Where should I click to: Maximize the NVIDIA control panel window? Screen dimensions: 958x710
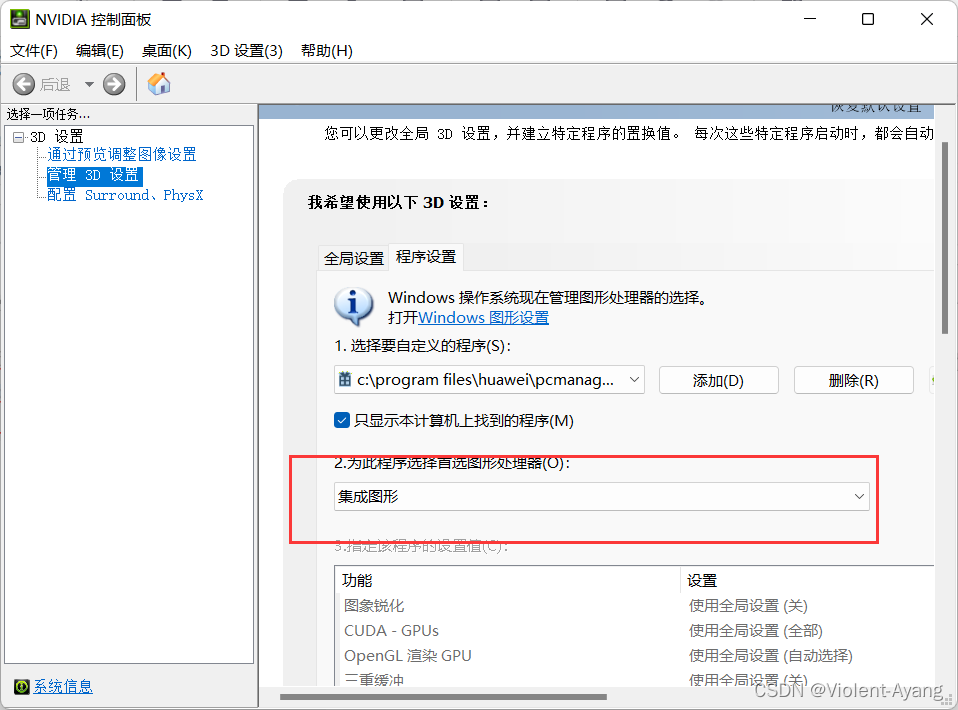point(868,20)
